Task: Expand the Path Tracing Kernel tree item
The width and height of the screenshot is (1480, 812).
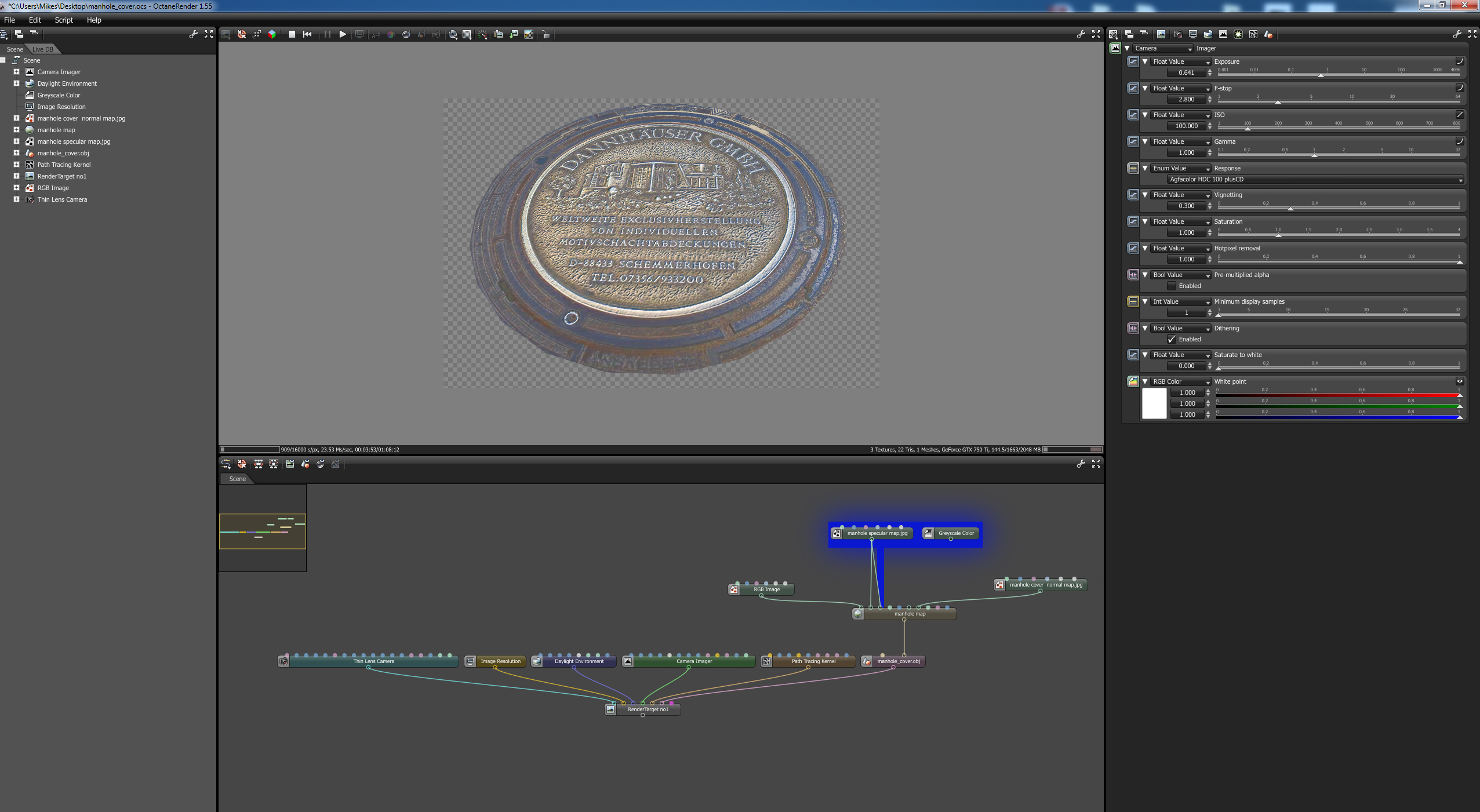Action: tap(17, 165)
